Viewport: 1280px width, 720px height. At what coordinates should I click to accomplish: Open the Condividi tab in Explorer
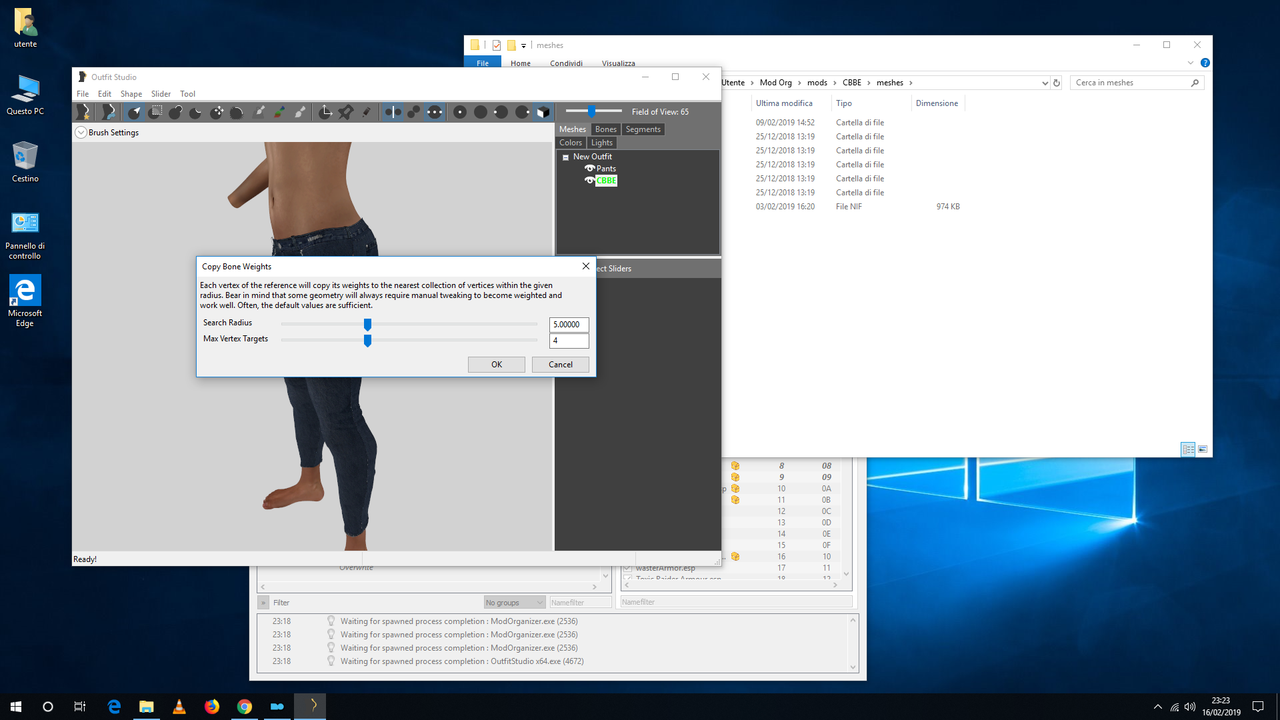point(566,63)
